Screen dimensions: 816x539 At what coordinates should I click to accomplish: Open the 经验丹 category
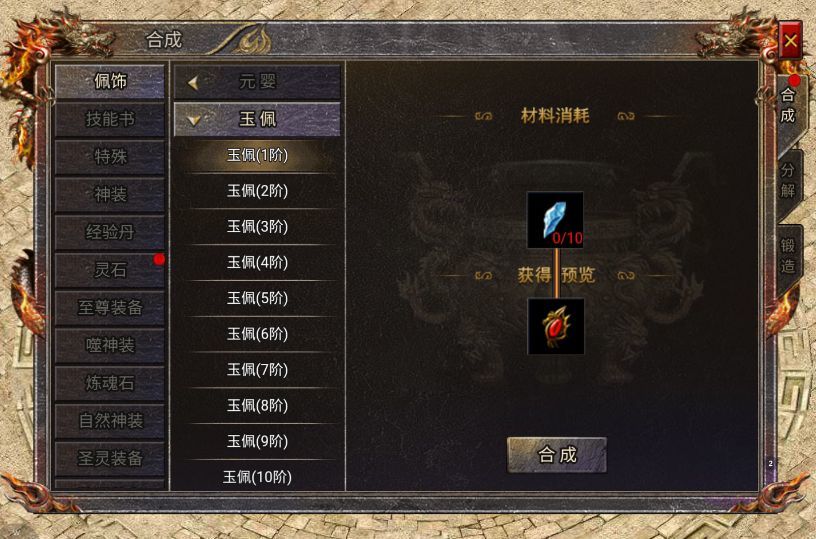[110, 232]
